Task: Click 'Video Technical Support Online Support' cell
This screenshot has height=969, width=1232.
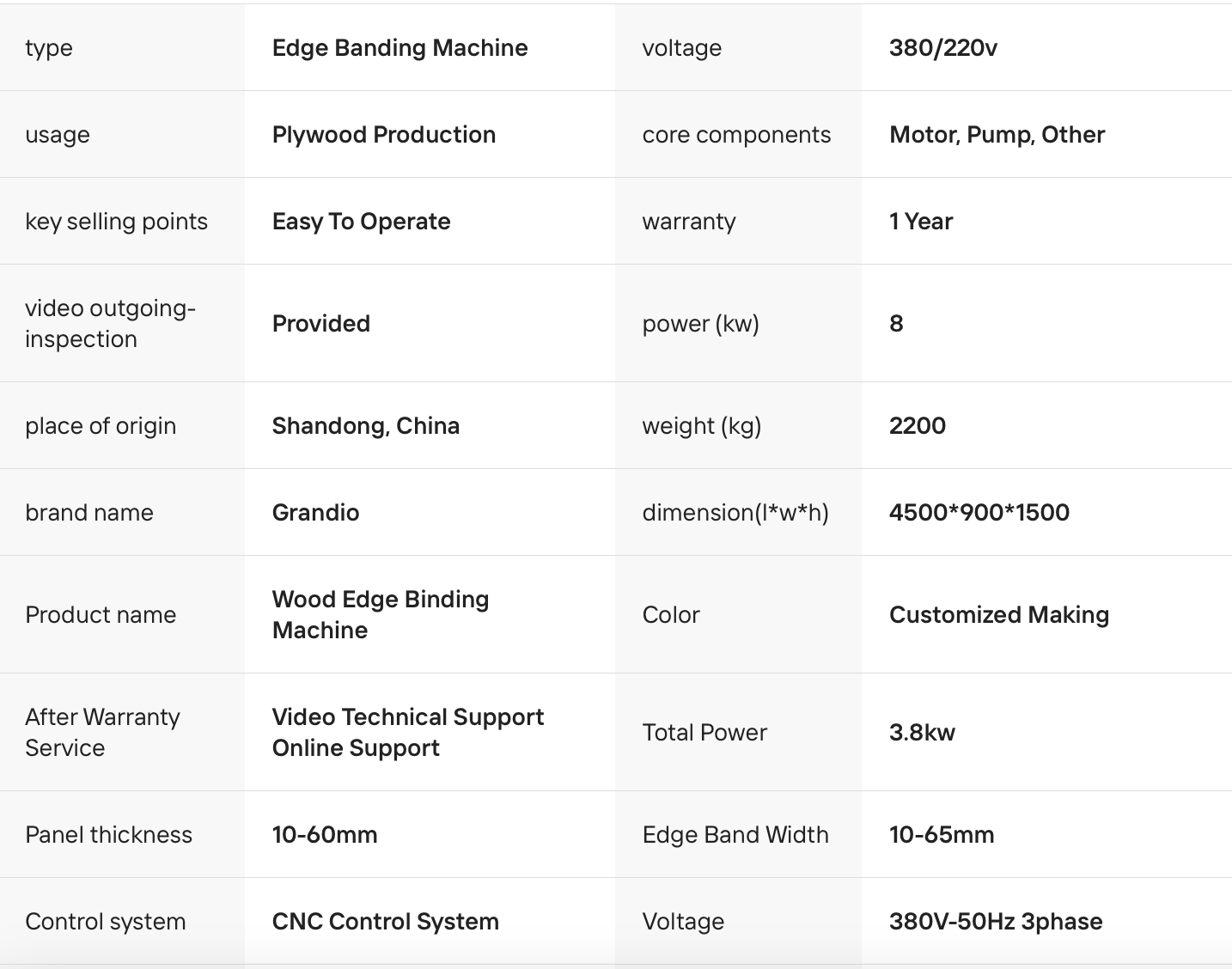Action: (x=408, y=733)
